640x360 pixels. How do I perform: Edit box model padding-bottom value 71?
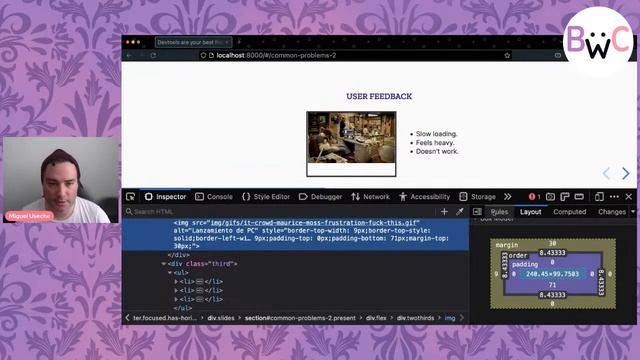click(x=552, y=285)
